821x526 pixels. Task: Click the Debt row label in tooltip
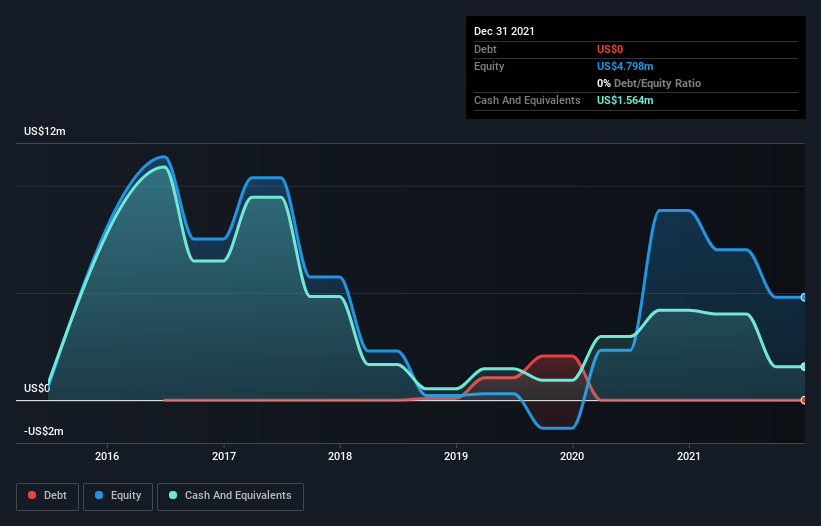[485, 49]
